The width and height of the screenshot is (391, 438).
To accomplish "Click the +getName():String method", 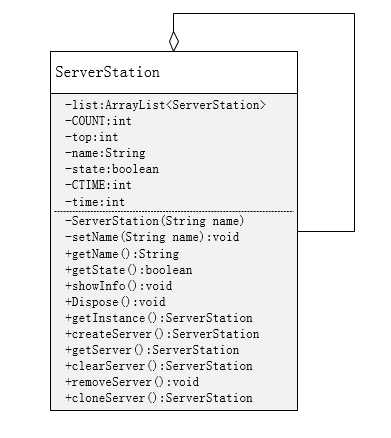I will pyautogui.click(x=122, y=254).
